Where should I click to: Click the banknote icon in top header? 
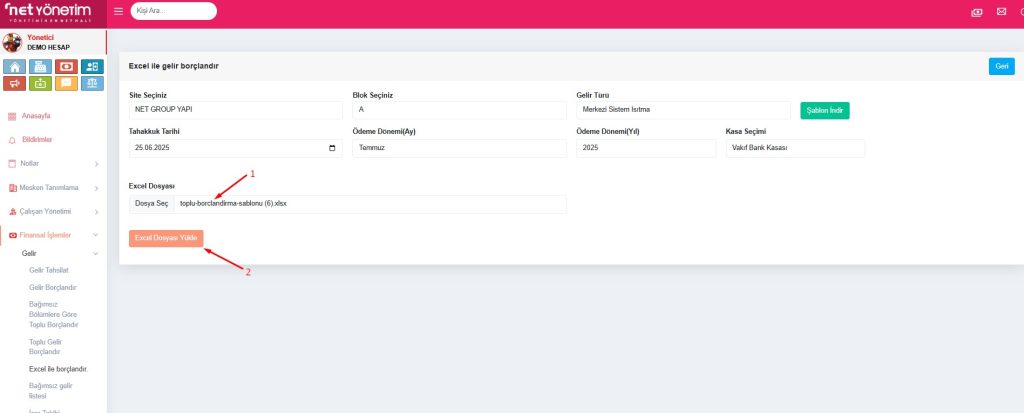pyautogui.click(x=976, y=11)
